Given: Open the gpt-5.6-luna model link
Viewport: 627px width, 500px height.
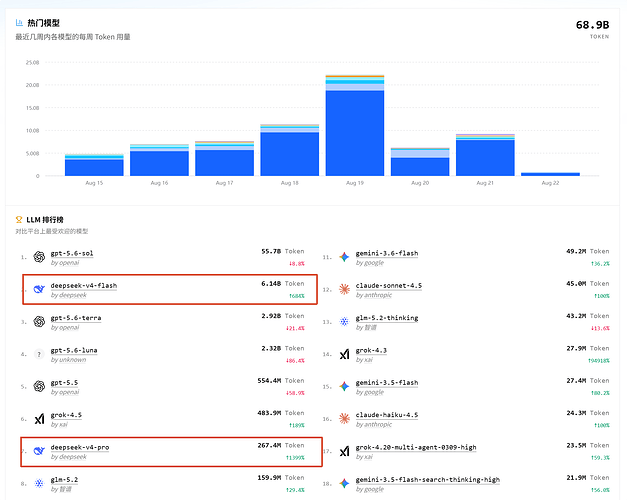Looking at the screenshot, I should [x=74, y=351].
